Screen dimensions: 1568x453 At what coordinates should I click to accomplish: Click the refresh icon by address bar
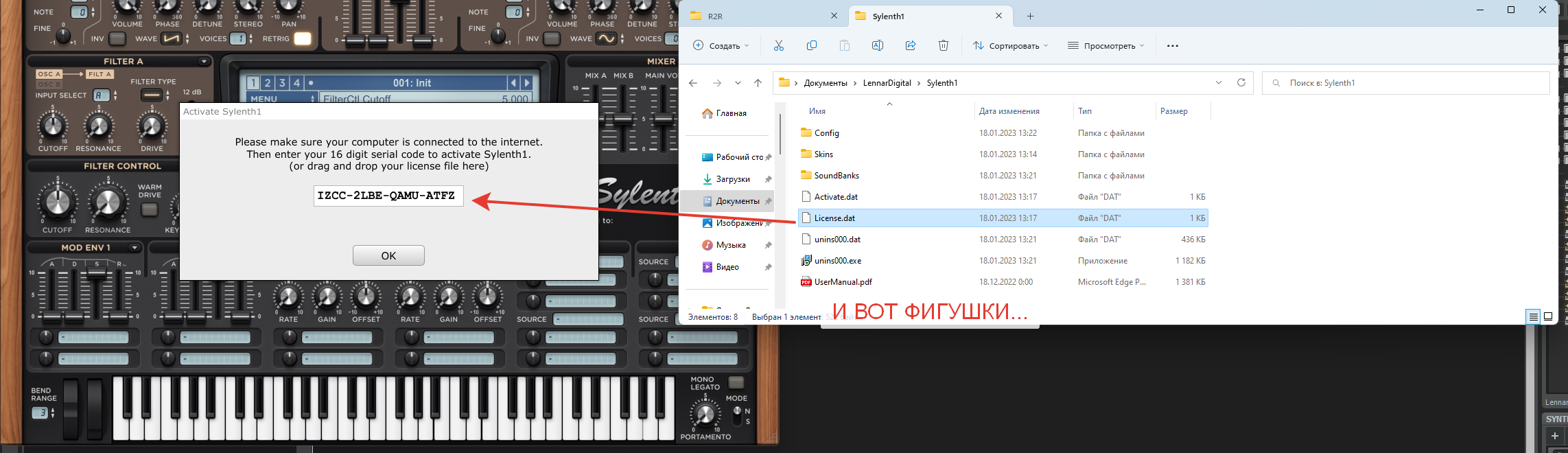pyautogui.click(x=1241, y=82)
